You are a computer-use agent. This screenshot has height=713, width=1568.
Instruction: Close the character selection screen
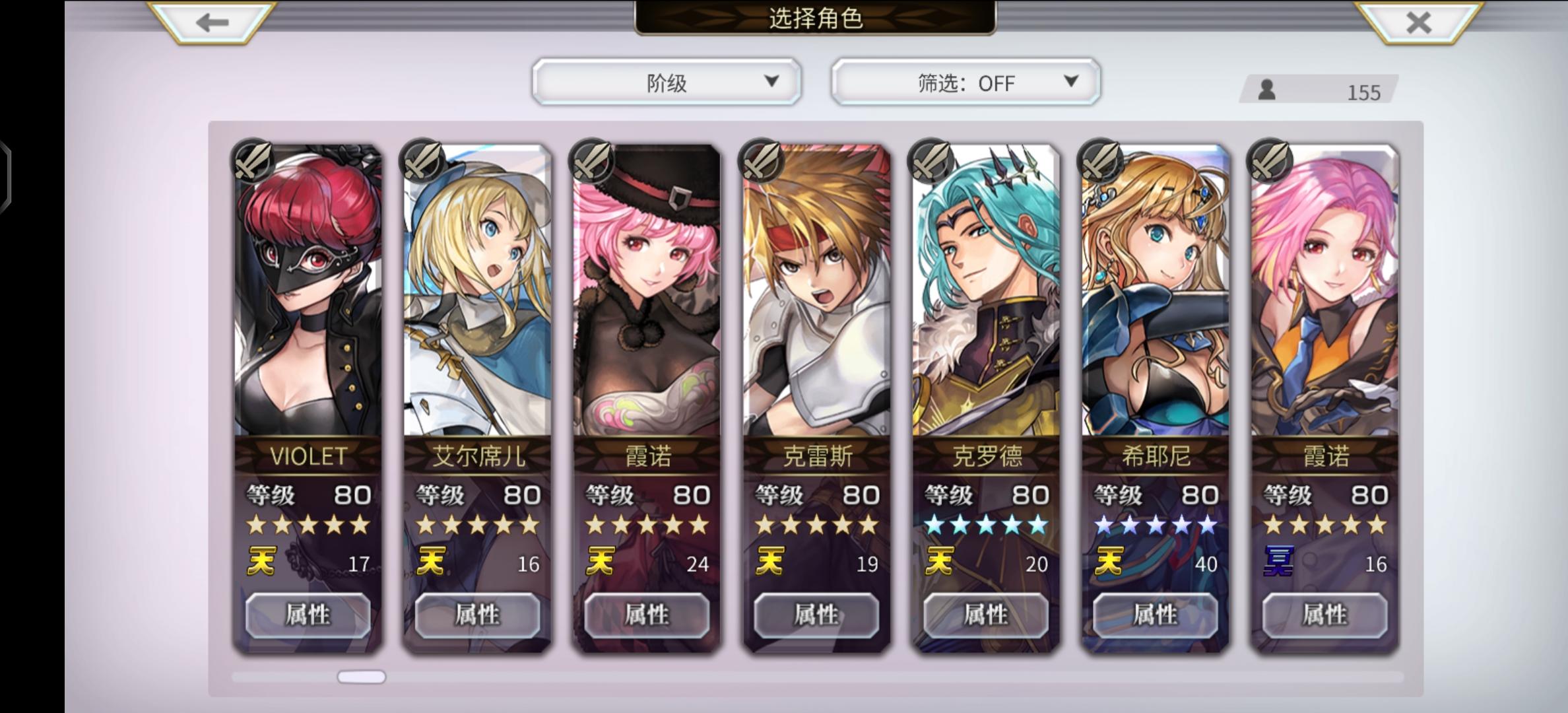pos(1418,22)
